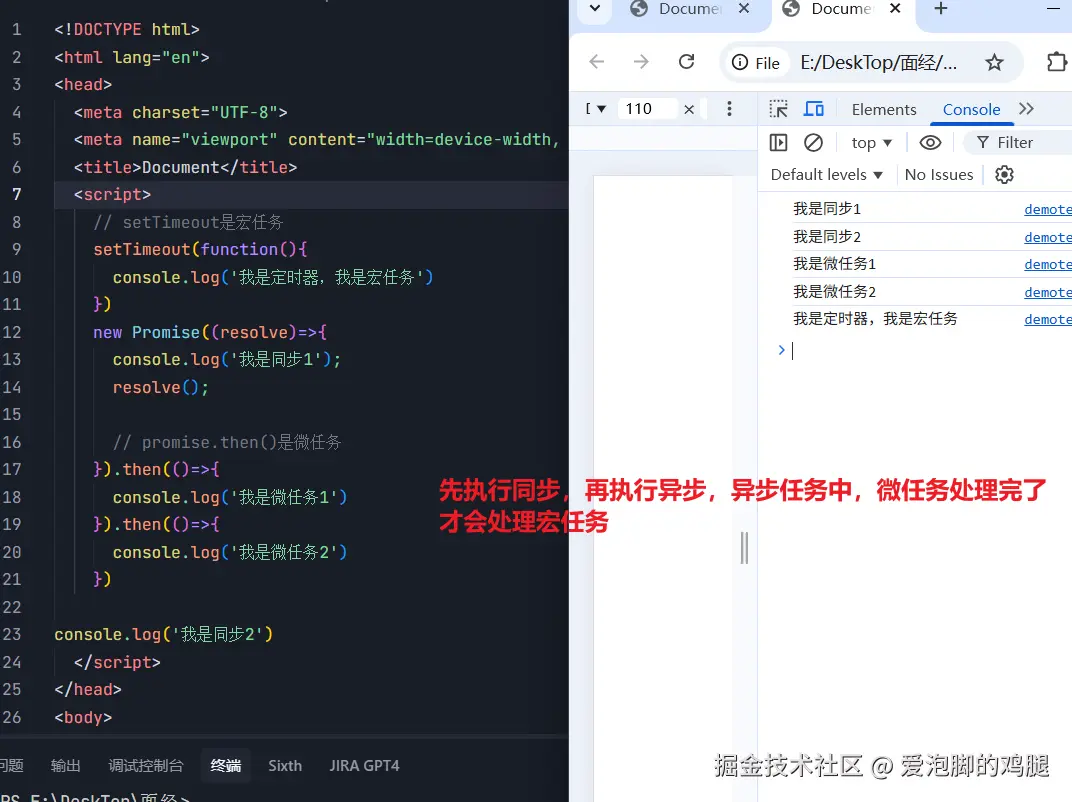Go back in browser history
The image size is (1072, 802).
(x=597, y=62)
